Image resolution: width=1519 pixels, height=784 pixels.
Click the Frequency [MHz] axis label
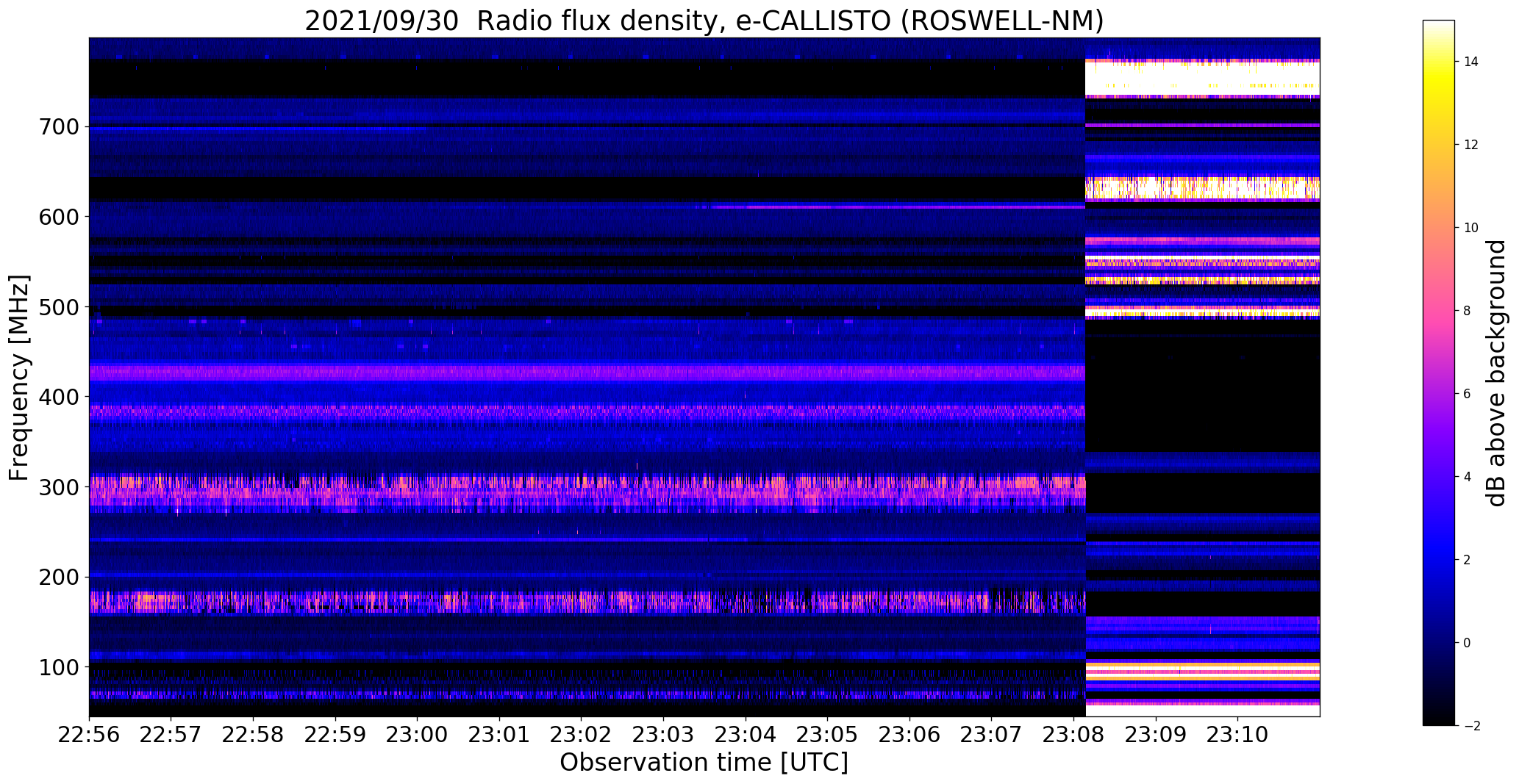point(19,378)
